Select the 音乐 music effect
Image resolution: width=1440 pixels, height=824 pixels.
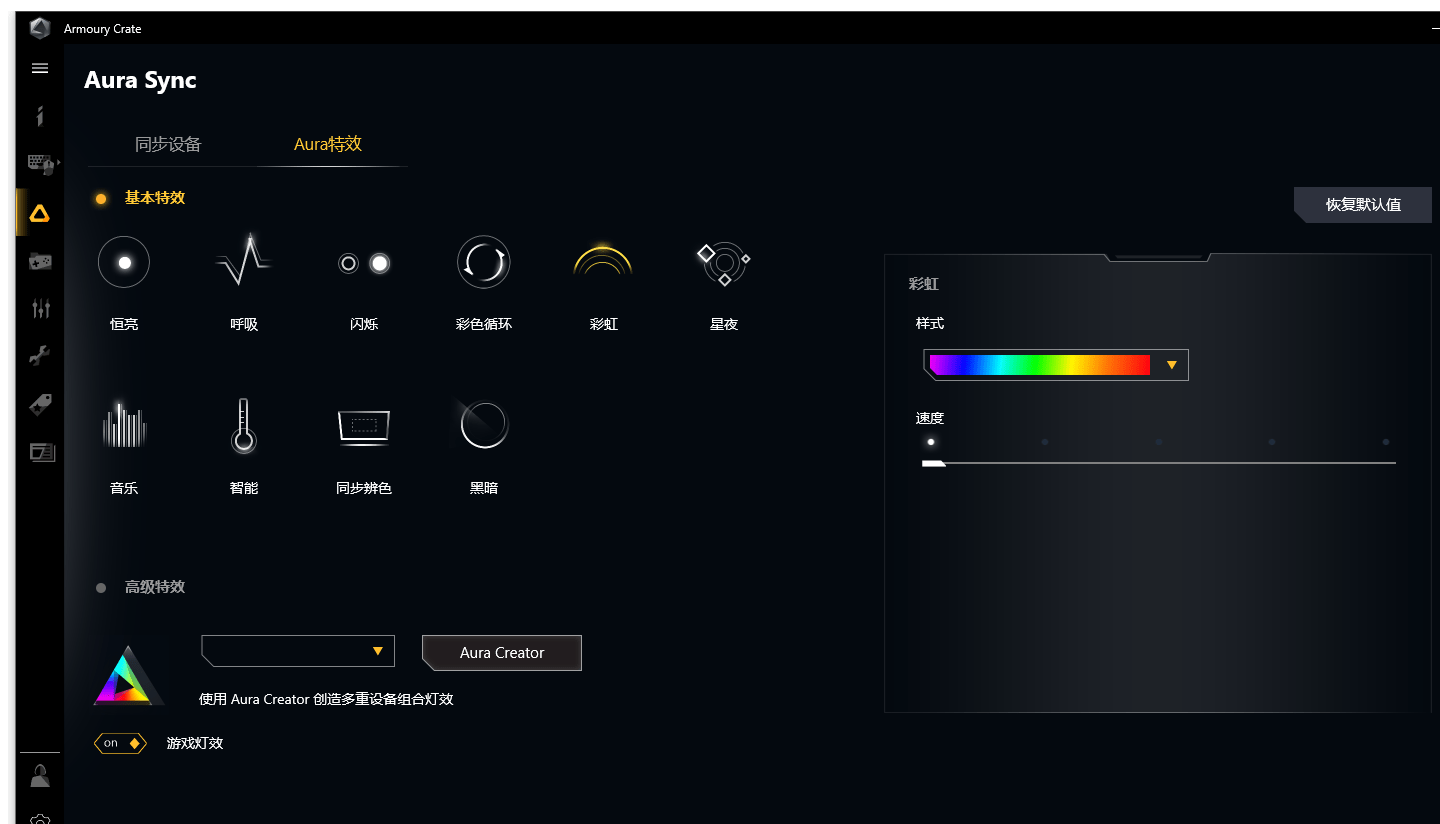(124, 426)
